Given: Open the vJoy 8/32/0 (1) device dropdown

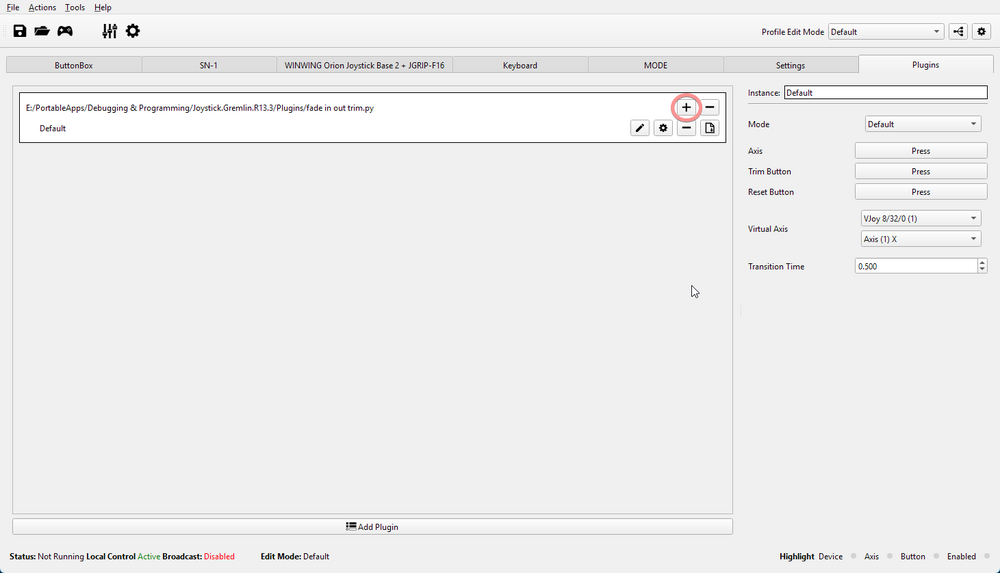Looking at the screenshot, I should (x=921, y=218).
